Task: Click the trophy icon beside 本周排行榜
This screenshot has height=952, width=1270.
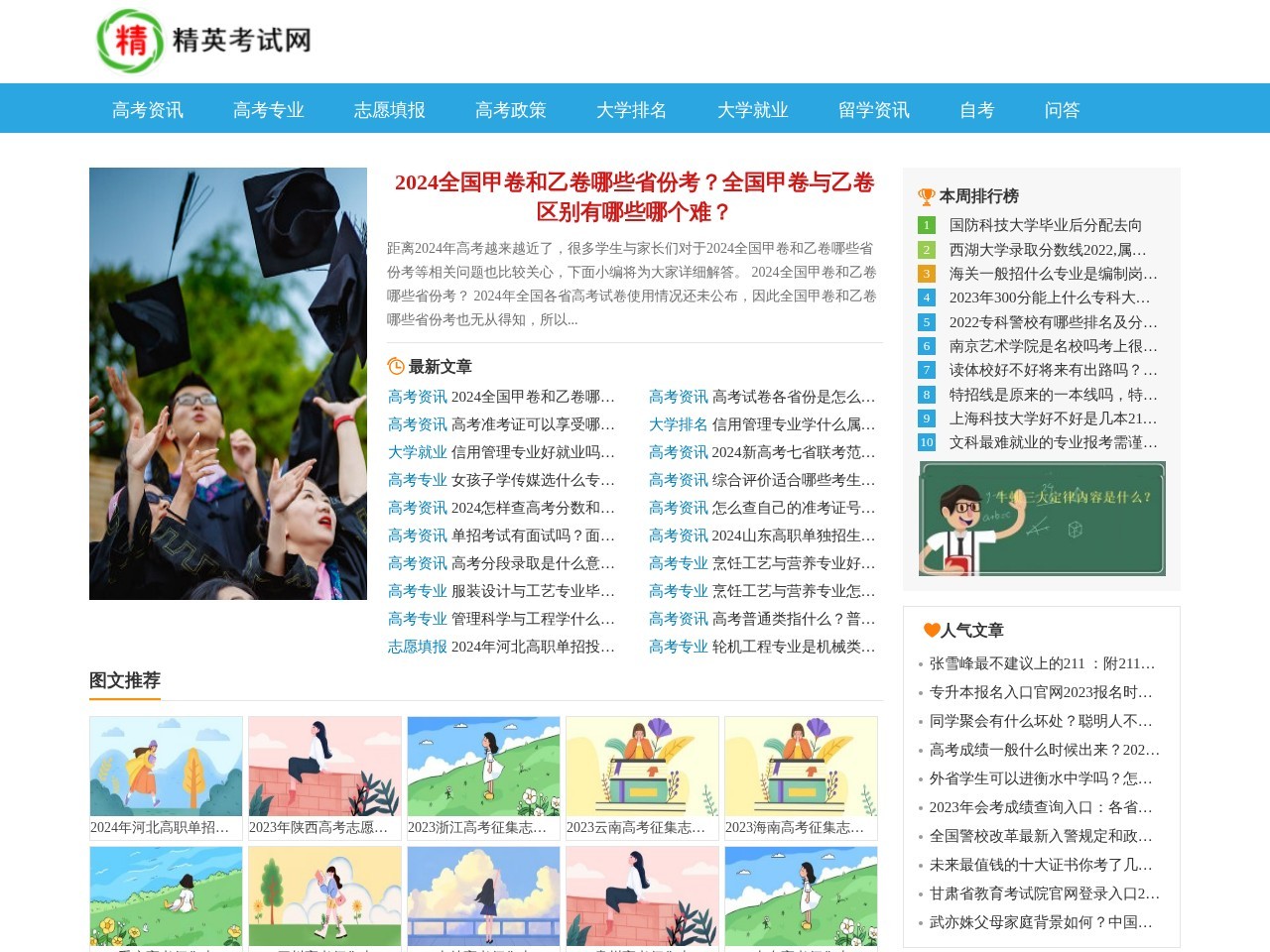Action: (927, 196)
